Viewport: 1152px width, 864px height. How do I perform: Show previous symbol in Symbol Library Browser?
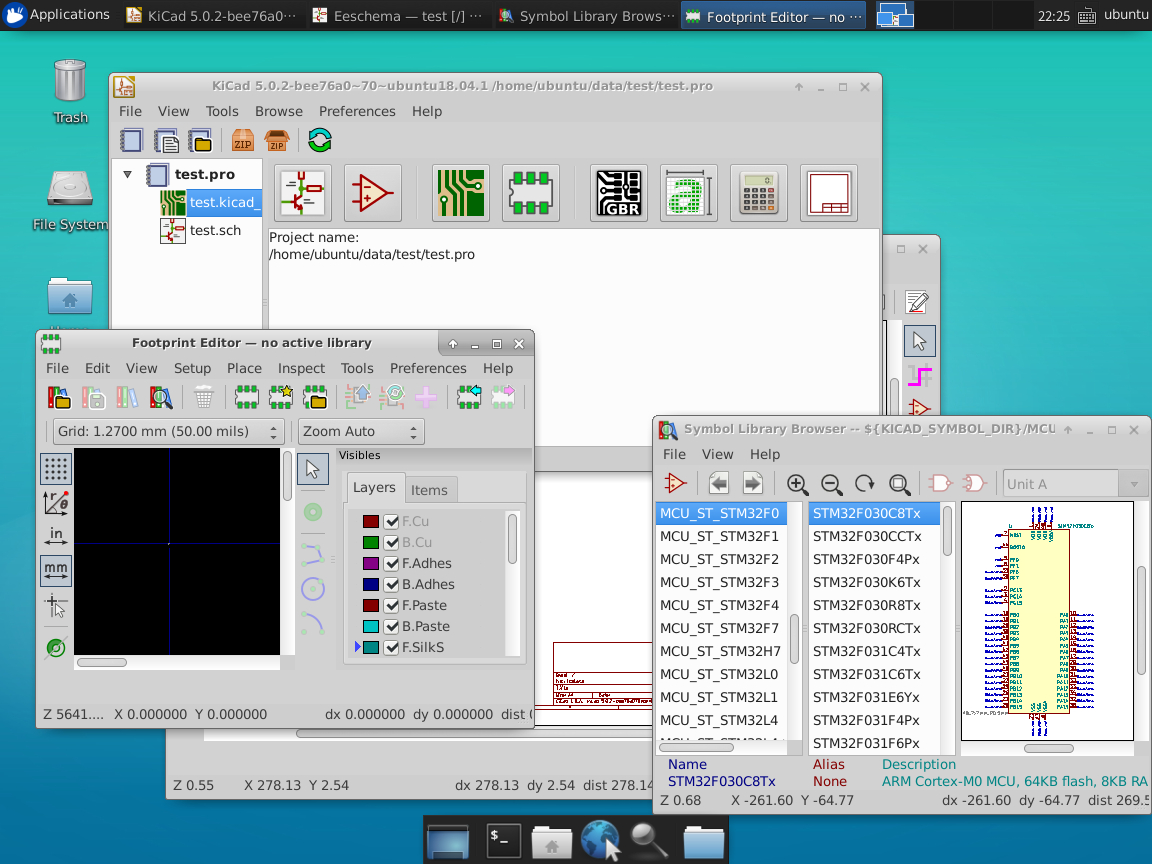click(x=719, y=483)
